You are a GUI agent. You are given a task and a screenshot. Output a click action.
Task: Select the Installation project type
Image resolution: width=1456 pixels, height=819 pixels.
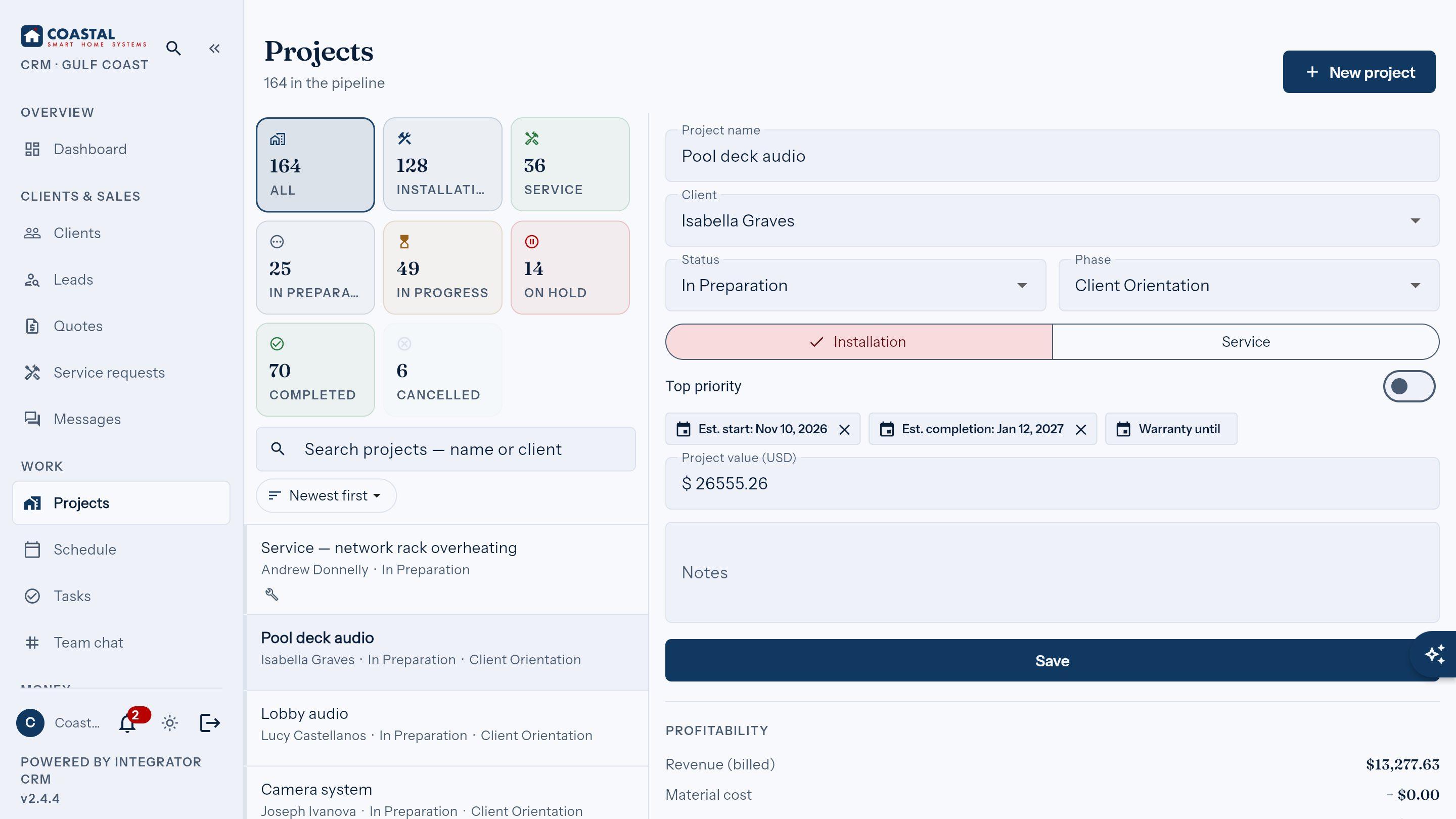pos(858,342)
